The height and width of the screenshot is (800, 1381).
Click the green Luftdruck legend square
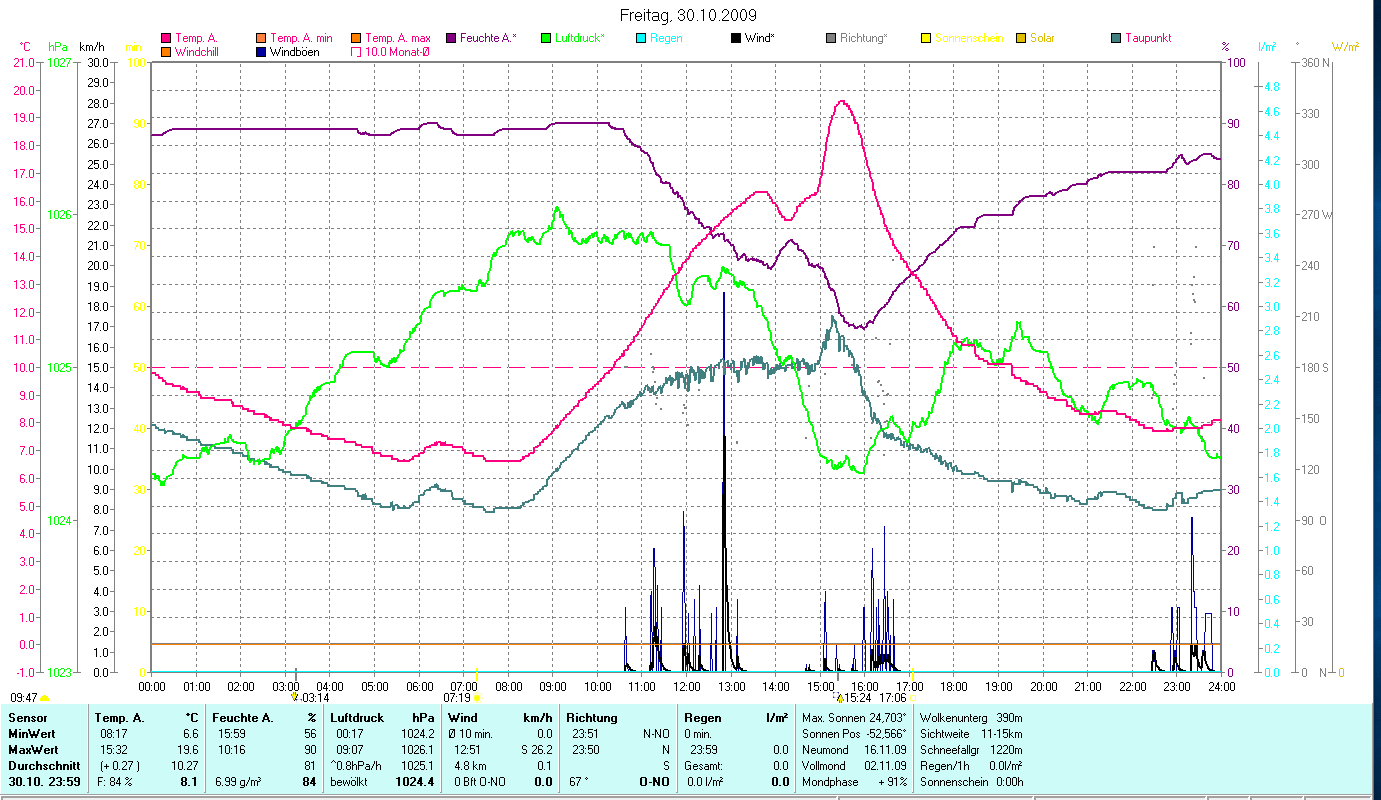click(x=546, y=38)
